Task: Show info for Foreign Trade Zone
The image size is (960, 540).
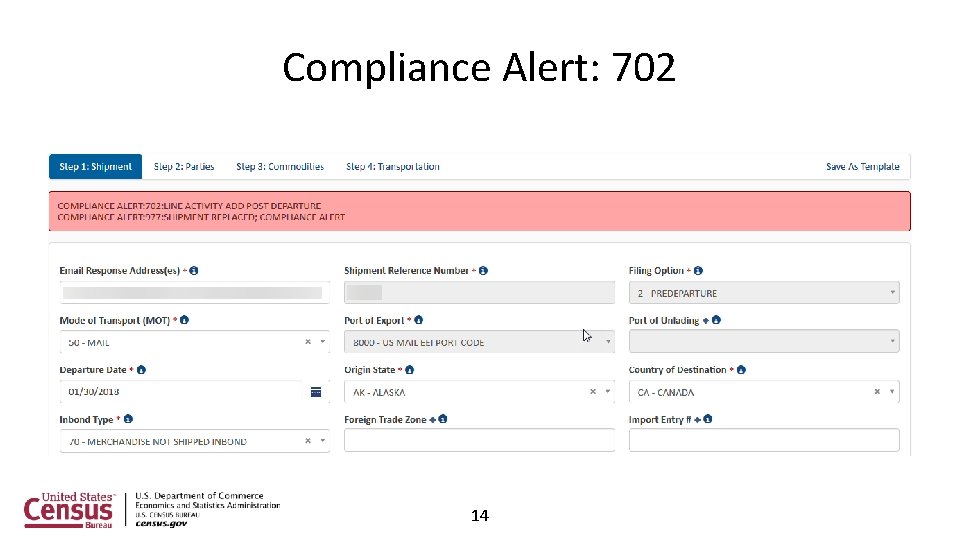Action: click(x=443, y=419)
